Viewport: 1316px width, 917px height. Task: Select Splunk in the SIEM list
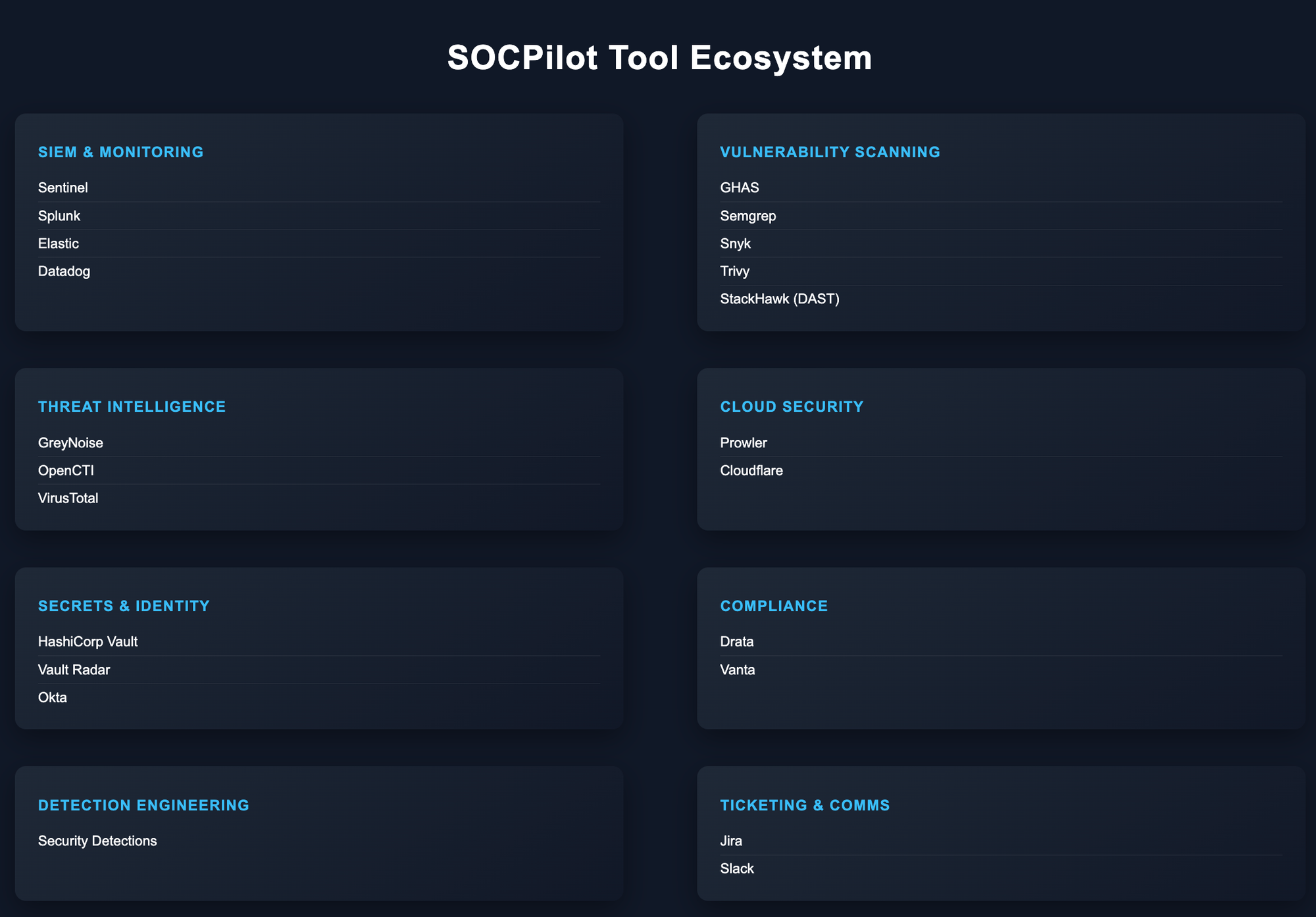[x=59, y=216]
